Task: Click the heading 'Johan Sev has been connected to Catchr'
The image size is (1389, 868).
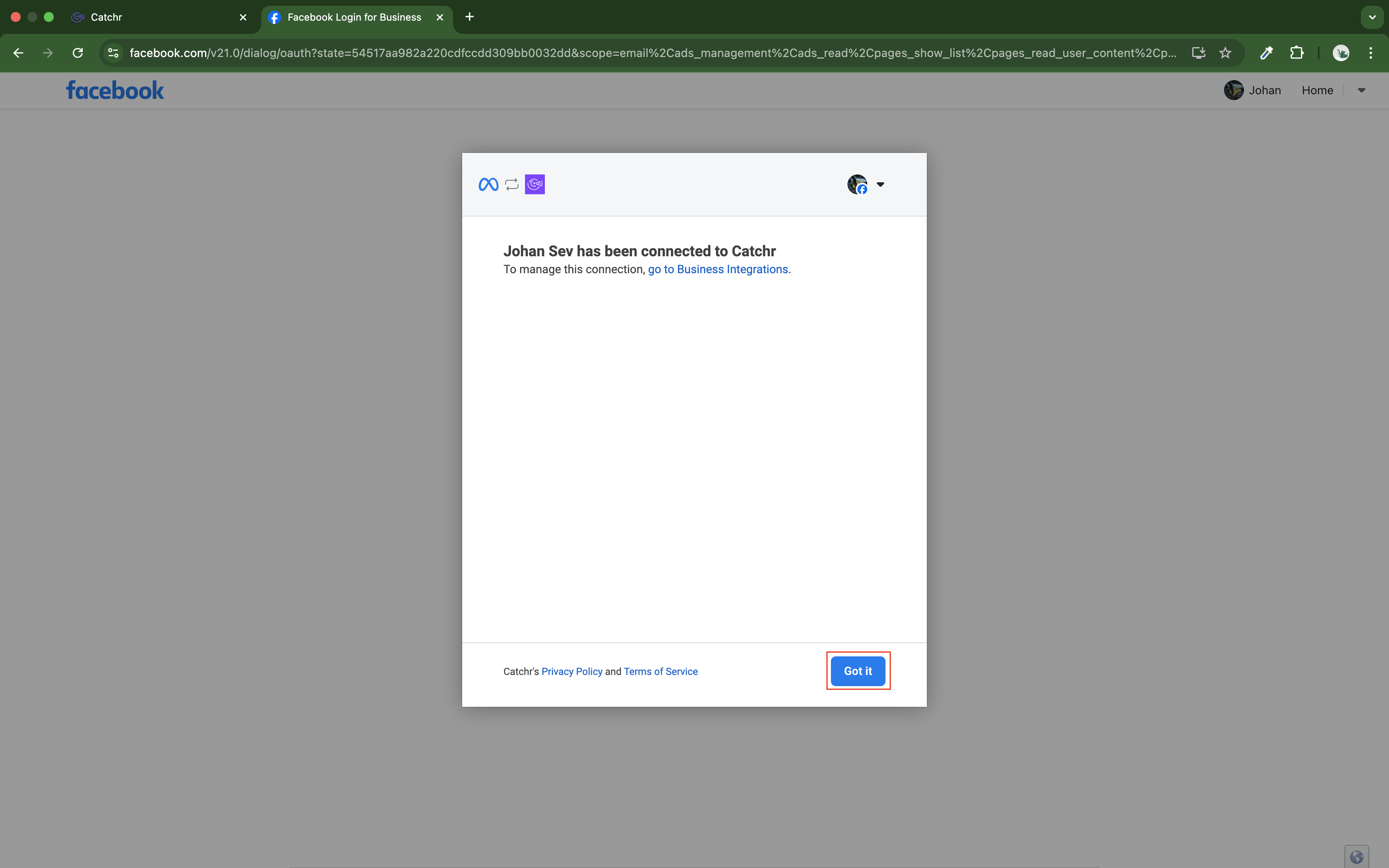Action: click(640, 251)
